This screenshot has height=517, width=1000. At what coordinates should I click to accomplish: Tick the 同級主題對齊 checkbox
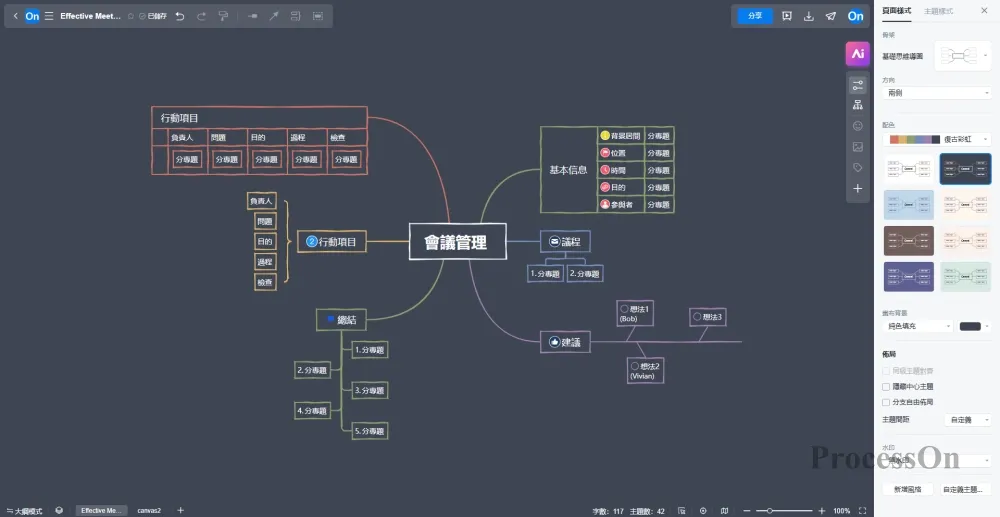coord(886,370)
